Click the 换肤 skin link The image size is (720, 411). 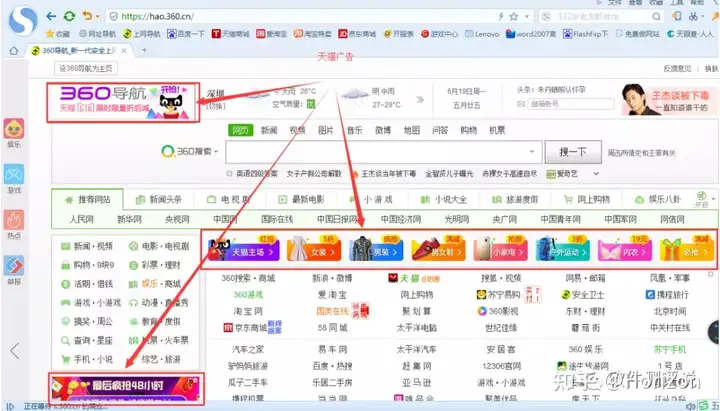[x=711, y=68]
